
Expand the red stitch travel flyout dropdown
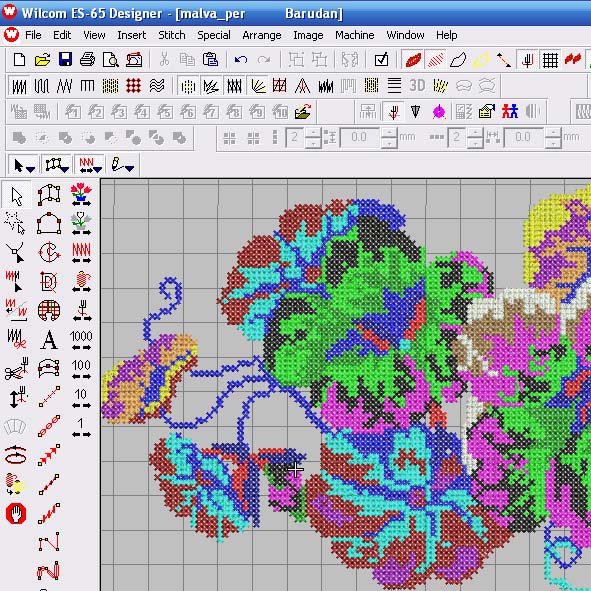[98, 170]
